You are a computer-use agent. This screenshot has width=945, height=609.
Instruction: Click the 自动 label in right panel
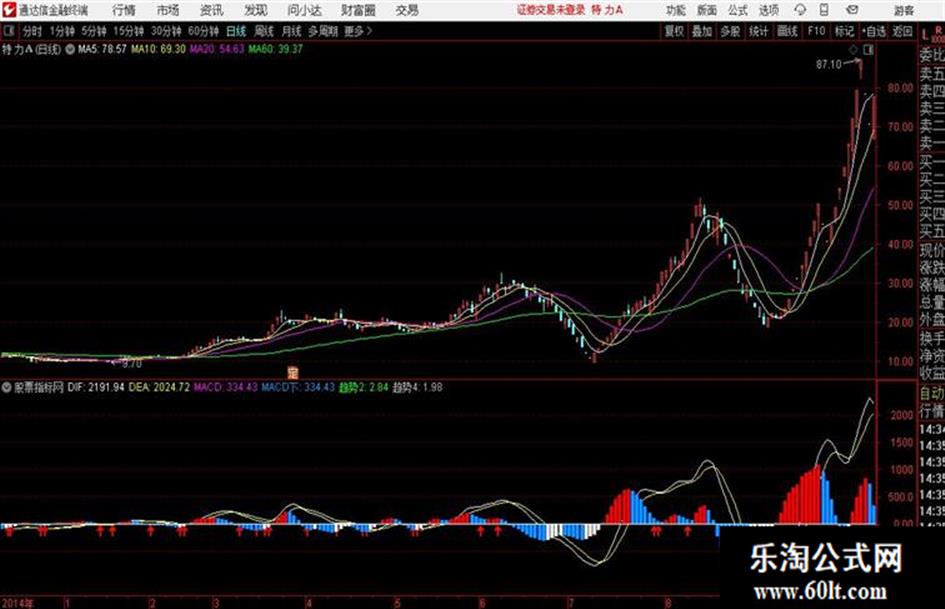click(x=932, y=394)
